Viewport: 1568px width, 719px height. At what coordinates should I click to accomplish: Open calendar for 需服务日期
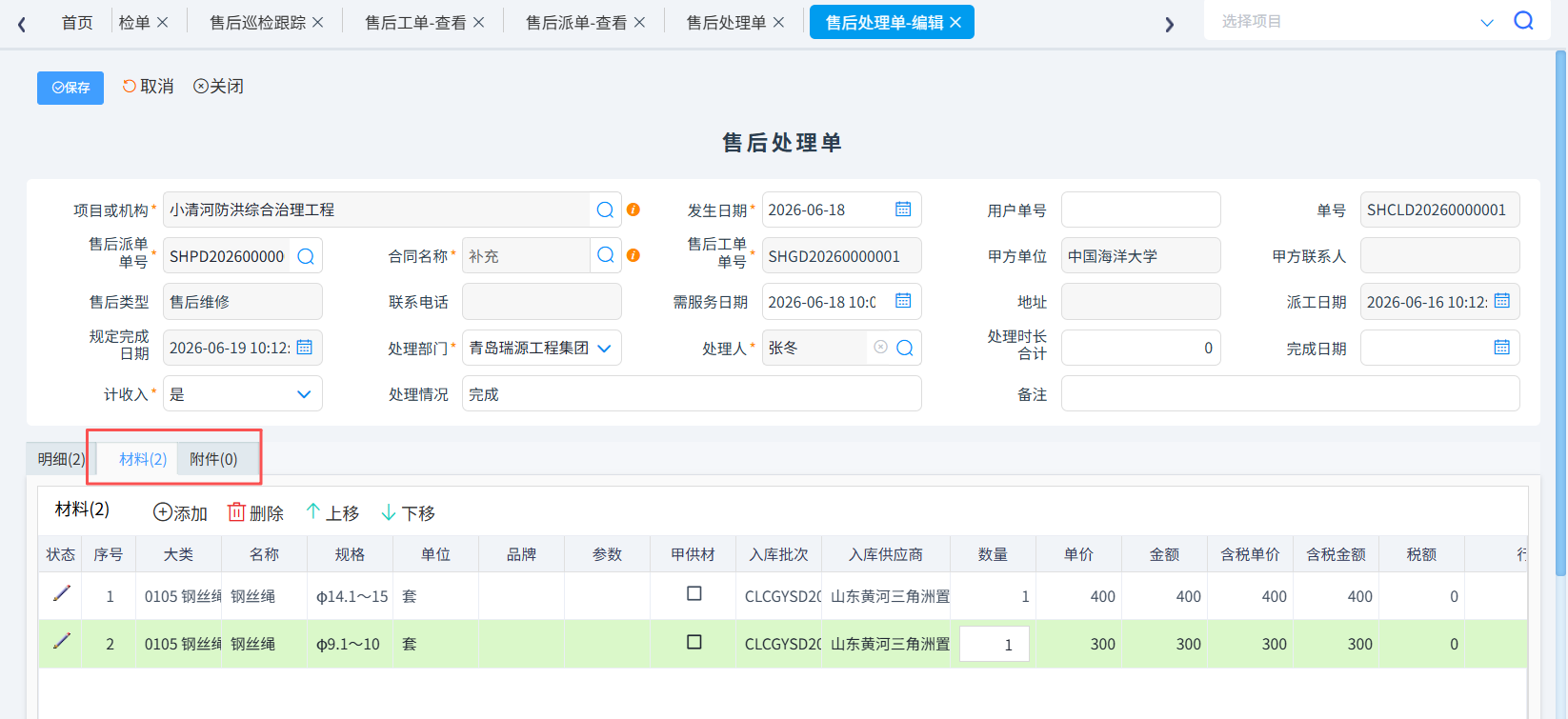(x=903, y=301)
